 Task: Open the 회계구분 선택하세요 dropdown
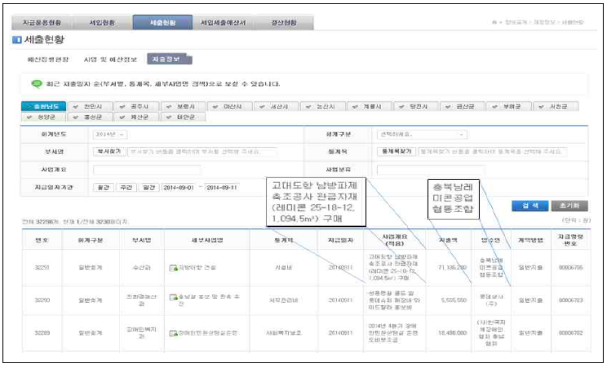[422, 134]
